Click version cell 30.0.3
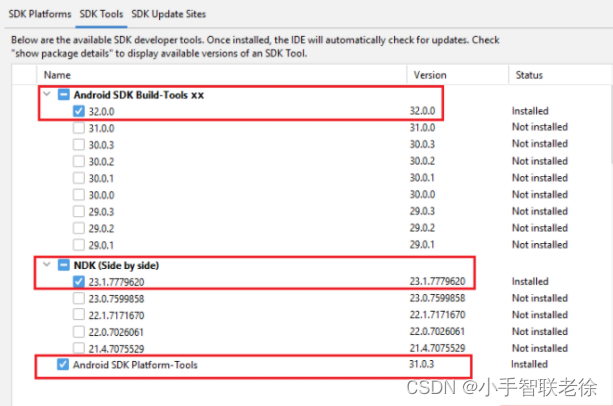 click(x=422, y=144)
